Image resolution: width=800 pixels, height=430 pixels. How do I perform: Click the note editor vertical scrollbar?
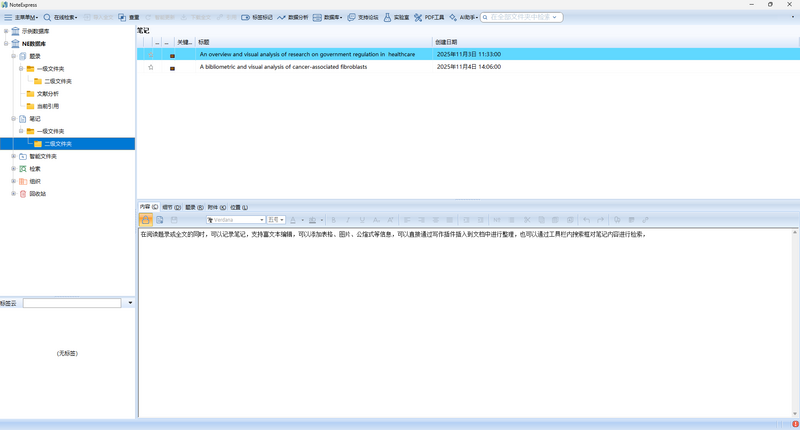(x=794, y=323)
